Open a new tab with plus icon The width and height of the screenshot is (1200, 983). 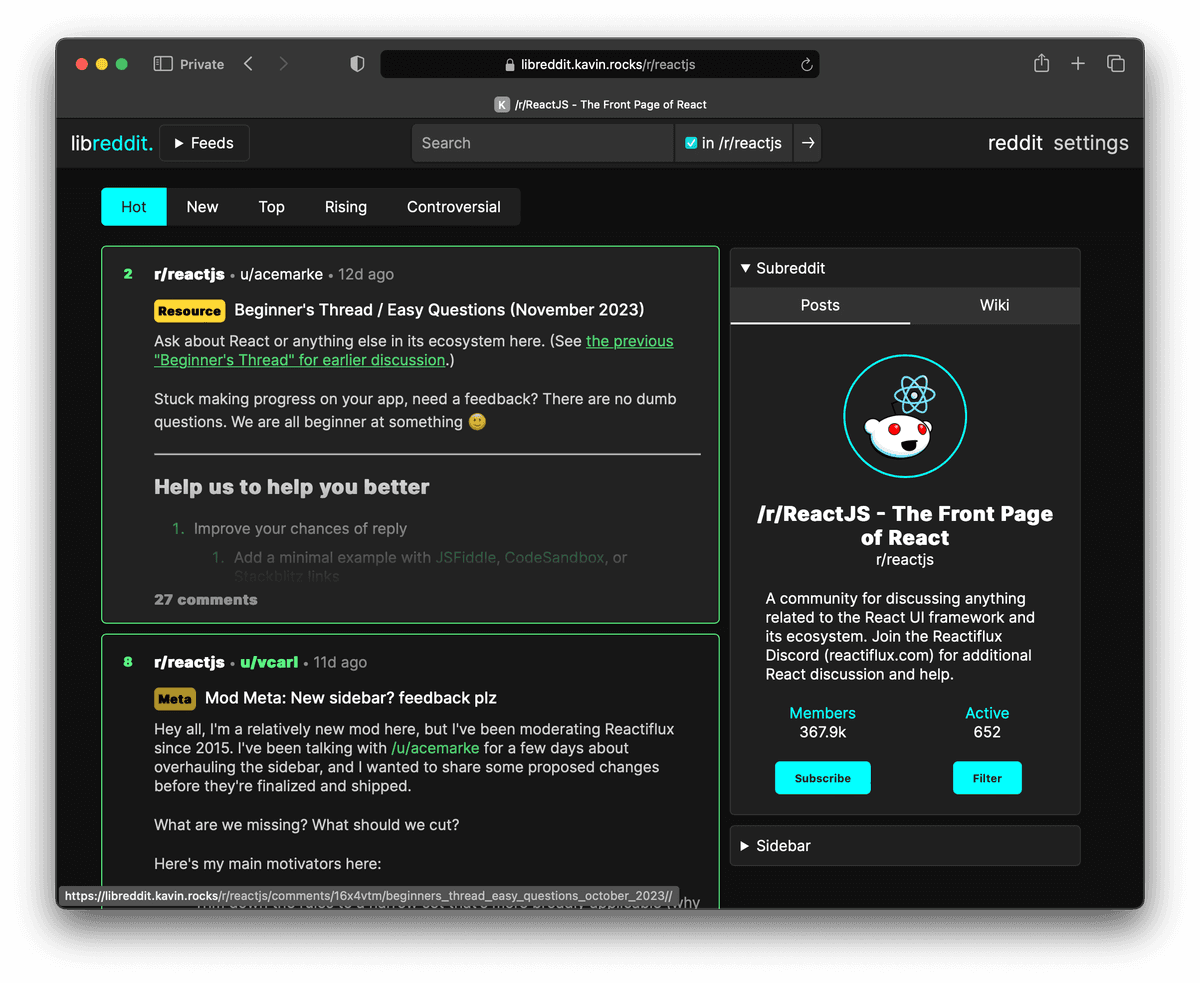coord(1078,64)
